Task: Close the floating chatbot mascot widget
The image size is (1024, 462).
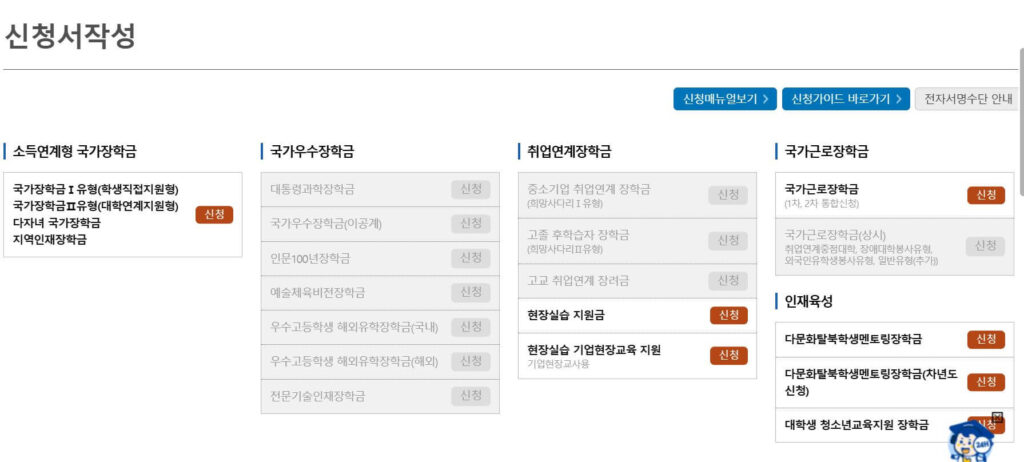Action: point(997,418)
